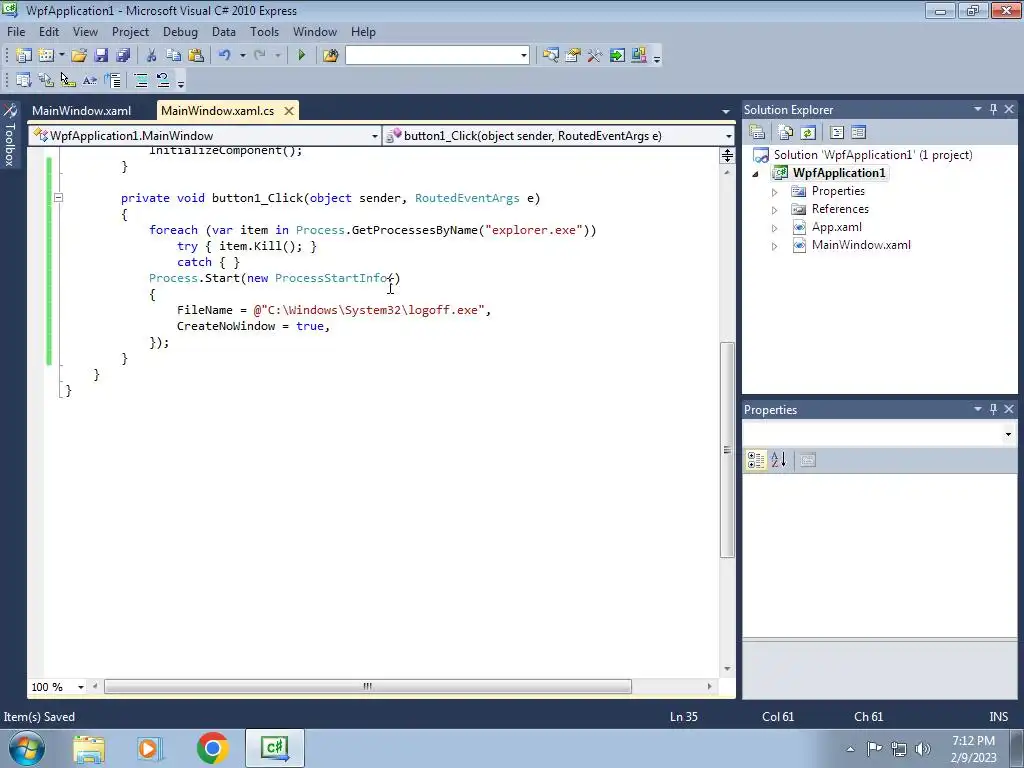The image size is (1024, 768).
Task: Switch to the MainWindow.xaml tab
Action: coord(82,110)
